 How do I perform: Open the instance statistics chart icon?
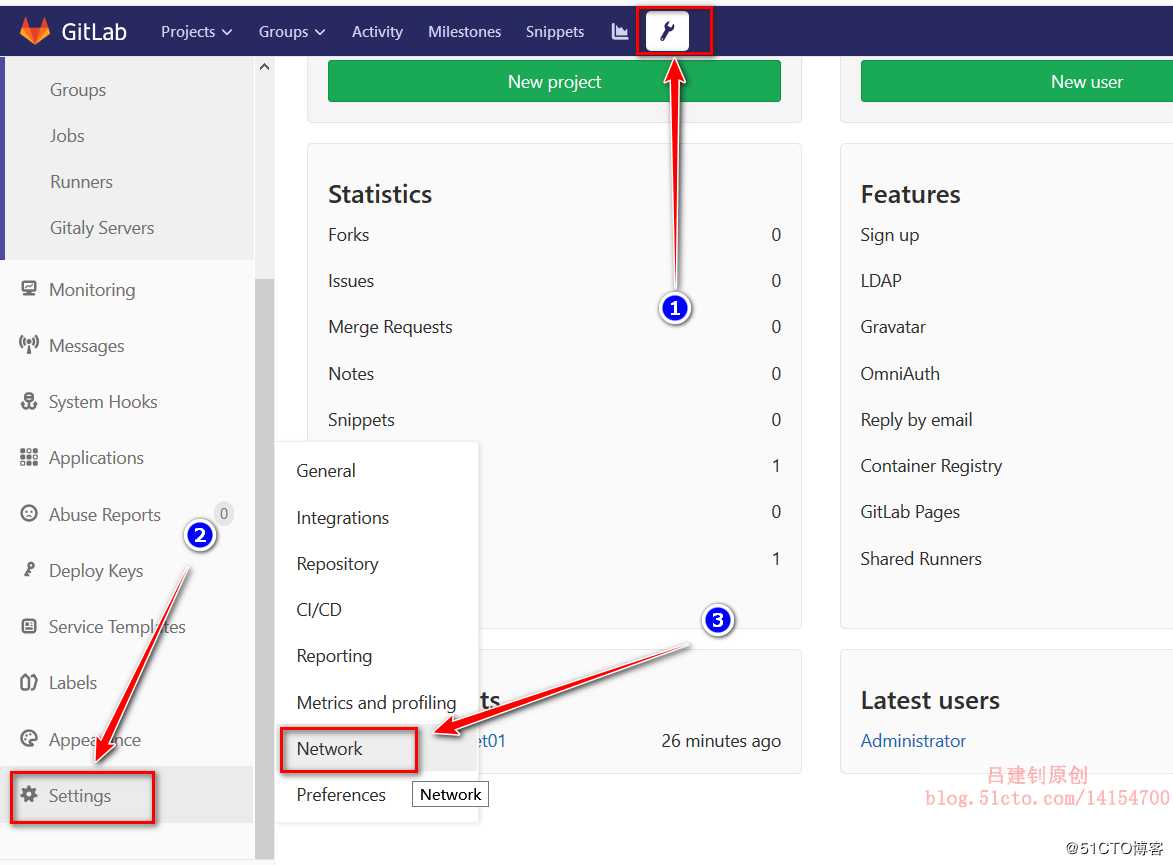[x=619, y=31]
